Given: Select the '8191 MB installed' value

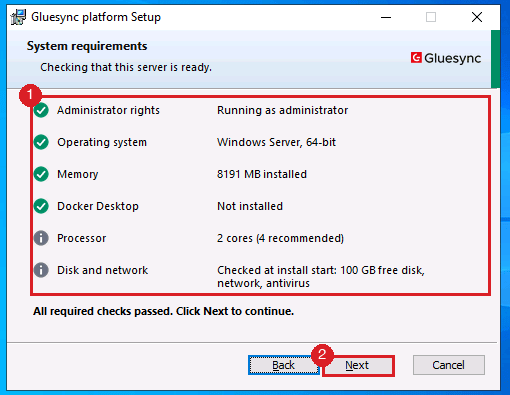Looking at the screenshot, I should [262, 174].
